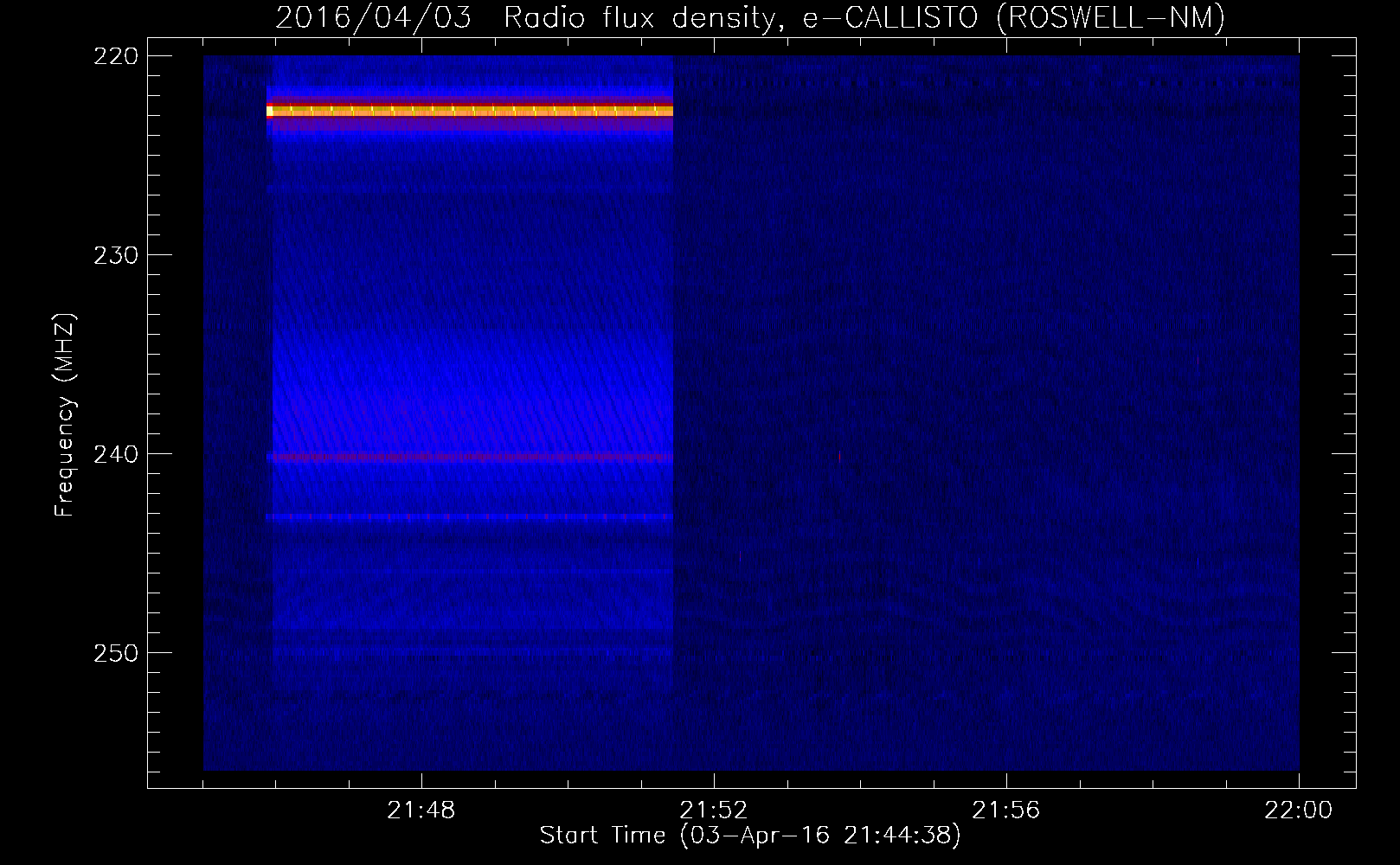Click the 'Frequency (MHZ)' axis label
This screenshot has width=1400, height=865.
pyautogui.click(x=65, y=415)
